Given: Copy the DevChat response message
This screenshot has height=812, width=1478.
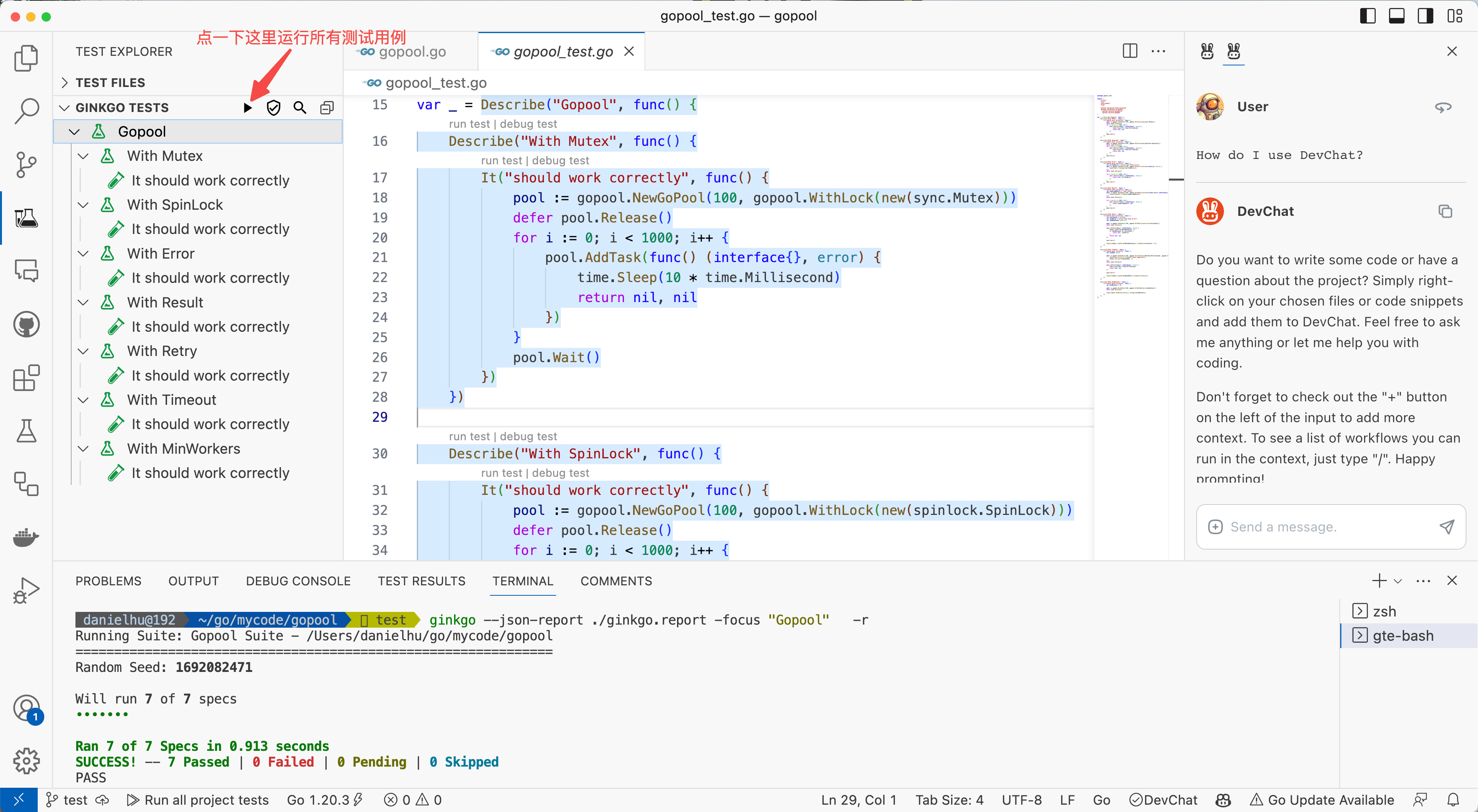Looking at the screenshot, I should pyautogui.click(x=1445, y=211).
